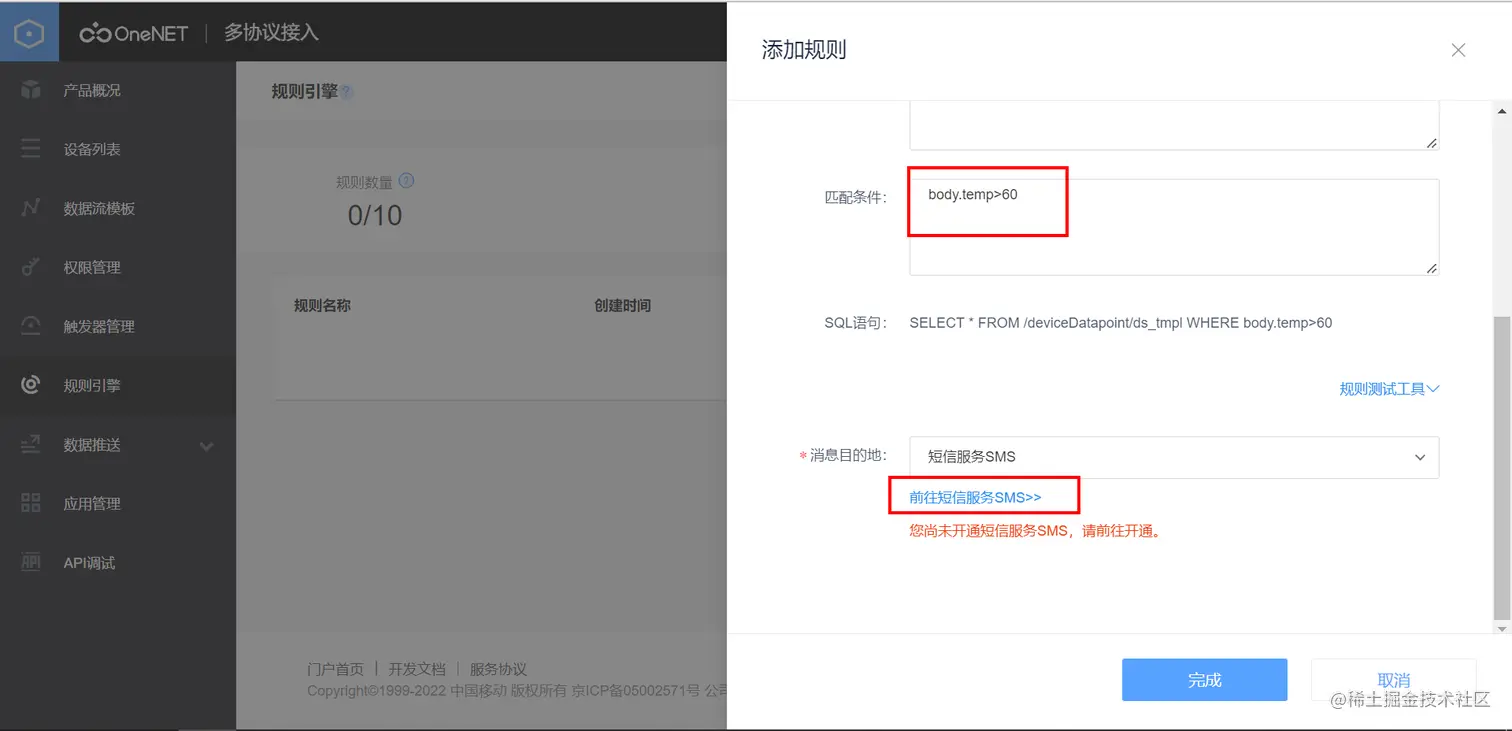Click the 多协议接入 header title
Viewport: 1512px width, 731px height.
point(271,33)
